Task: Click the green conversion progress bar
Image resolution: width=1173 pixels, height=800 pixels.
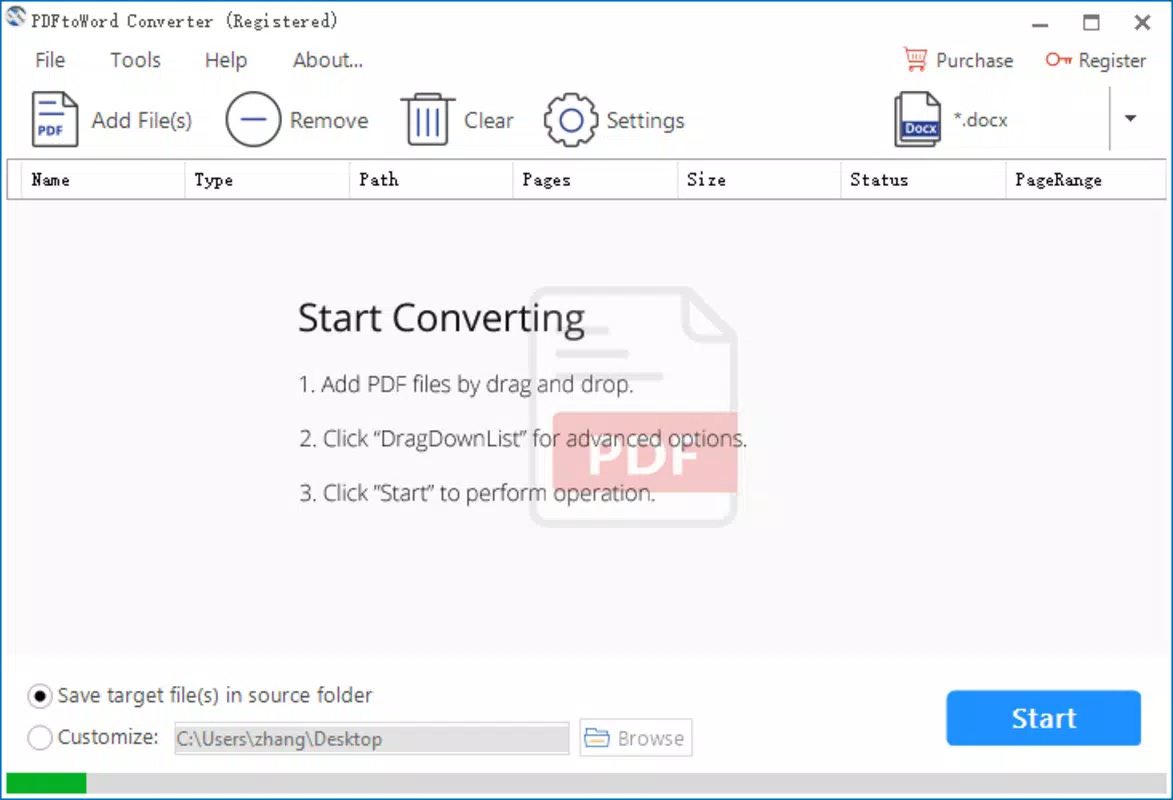Action: [46, 784]
